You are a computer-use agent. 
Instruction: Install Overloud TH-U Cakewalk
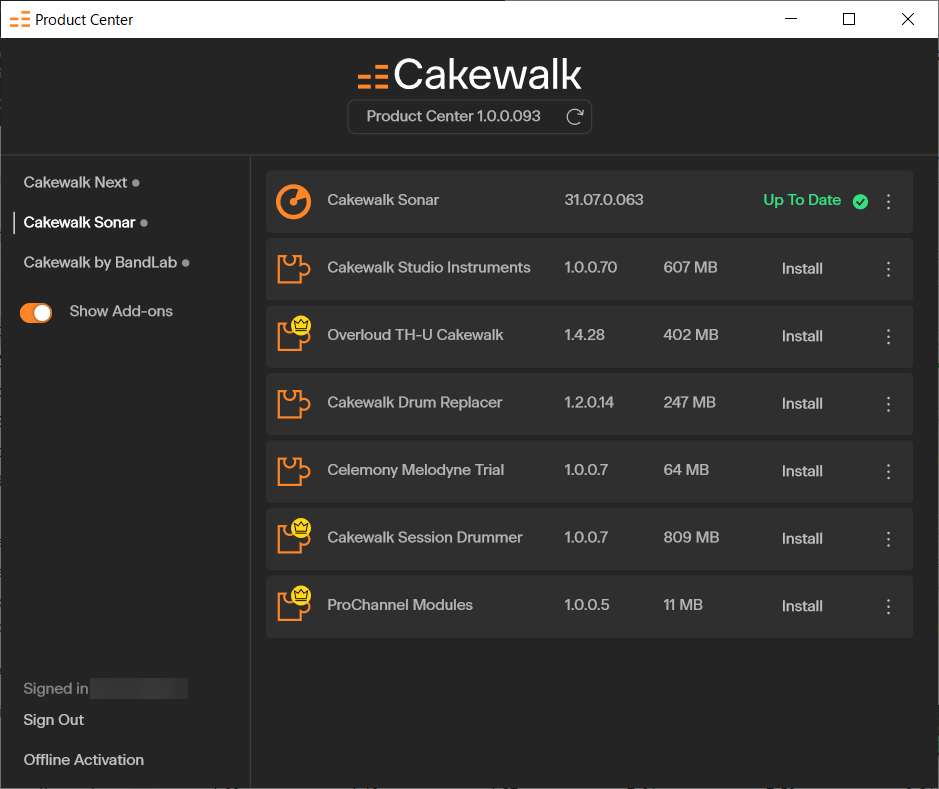click(802, 336)
